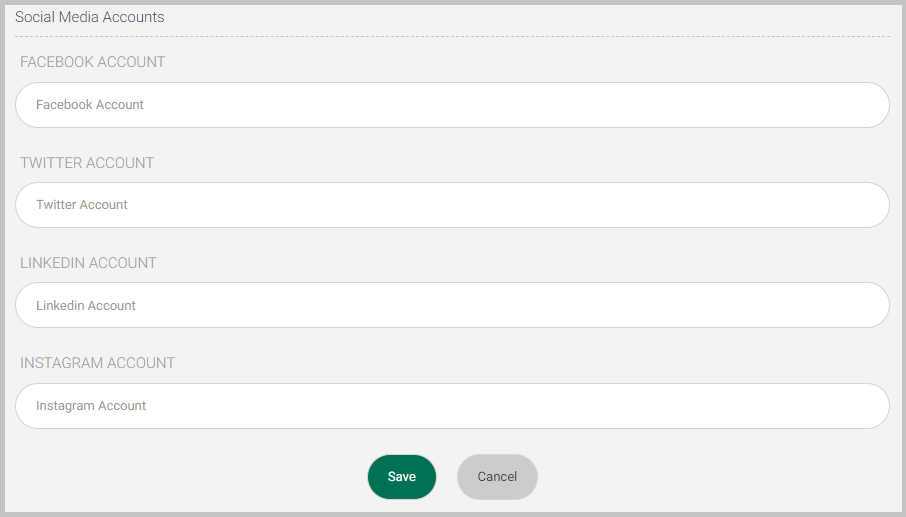The width and height of the screenshot is (906, 517).
Task: Click the 'Instagram Account' placeholder text
Action: click(x=91, y=406)
